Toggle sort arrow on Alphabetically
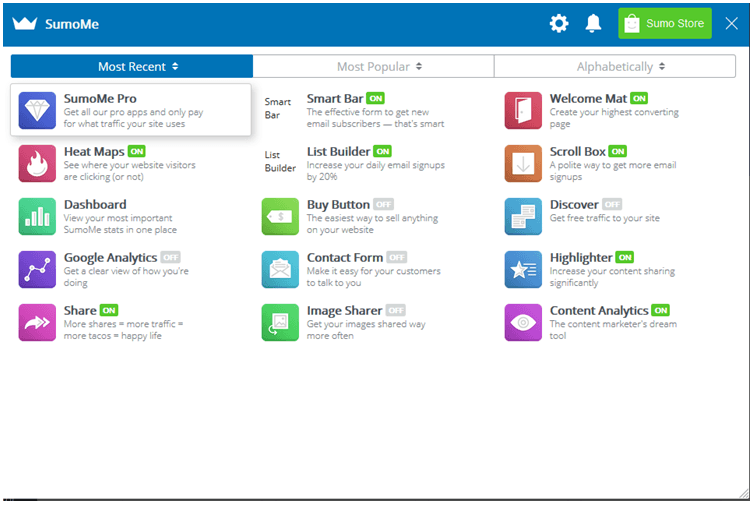Image resolution: width=752 pixels, height=505 pixels. click(662, 66)
